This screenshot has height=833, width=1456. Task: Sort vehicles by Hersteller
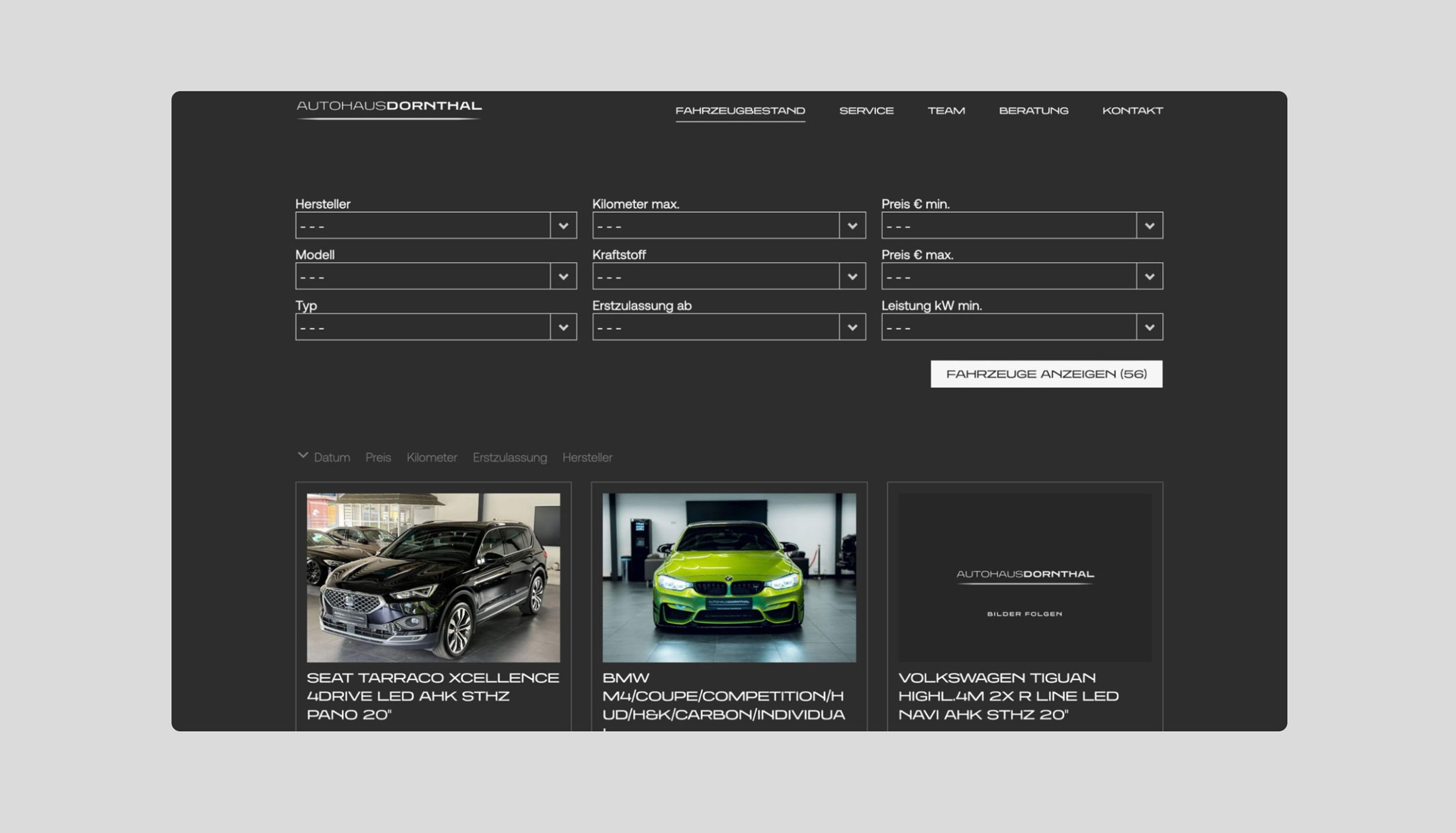(587, 458)
